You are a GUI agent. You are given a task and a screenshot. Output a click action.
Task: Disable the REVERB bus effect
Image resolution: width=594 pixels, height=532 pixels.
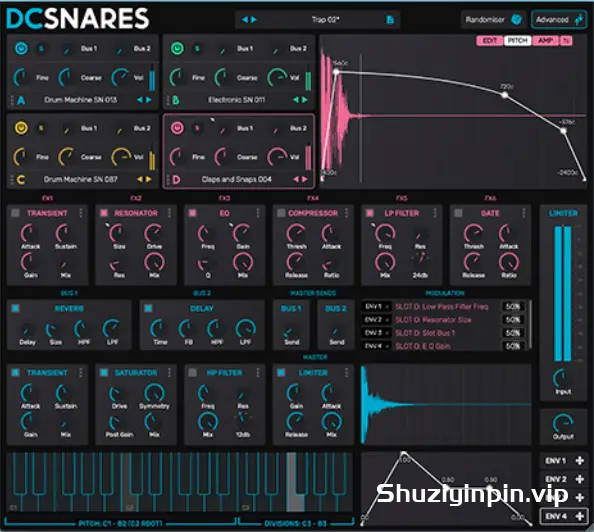click(15, 308)
